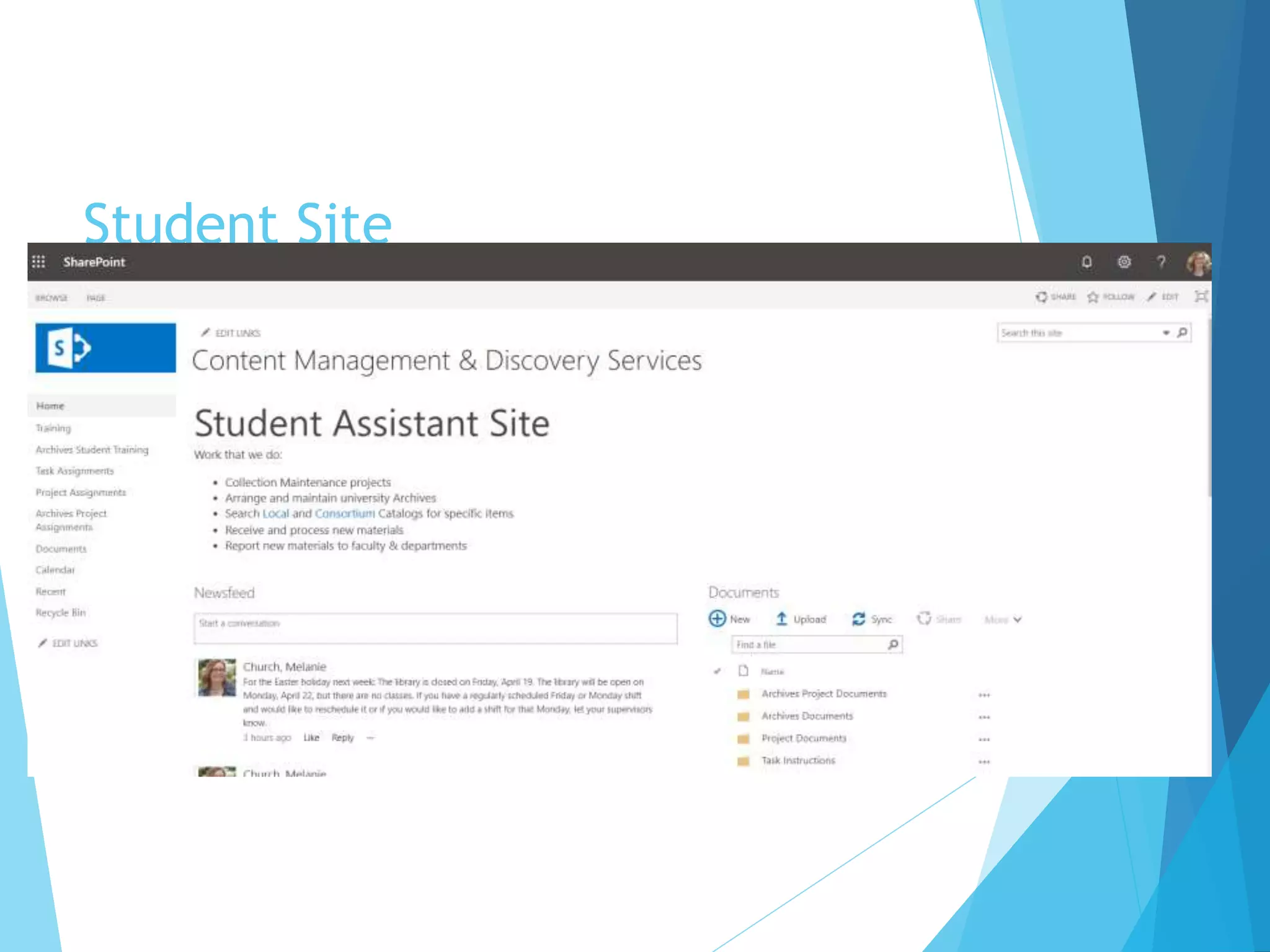The width and height of the screenshot is (1270, 952).
Task: Open ellipsis menu for Project Documents
Action: pos(984,740)
